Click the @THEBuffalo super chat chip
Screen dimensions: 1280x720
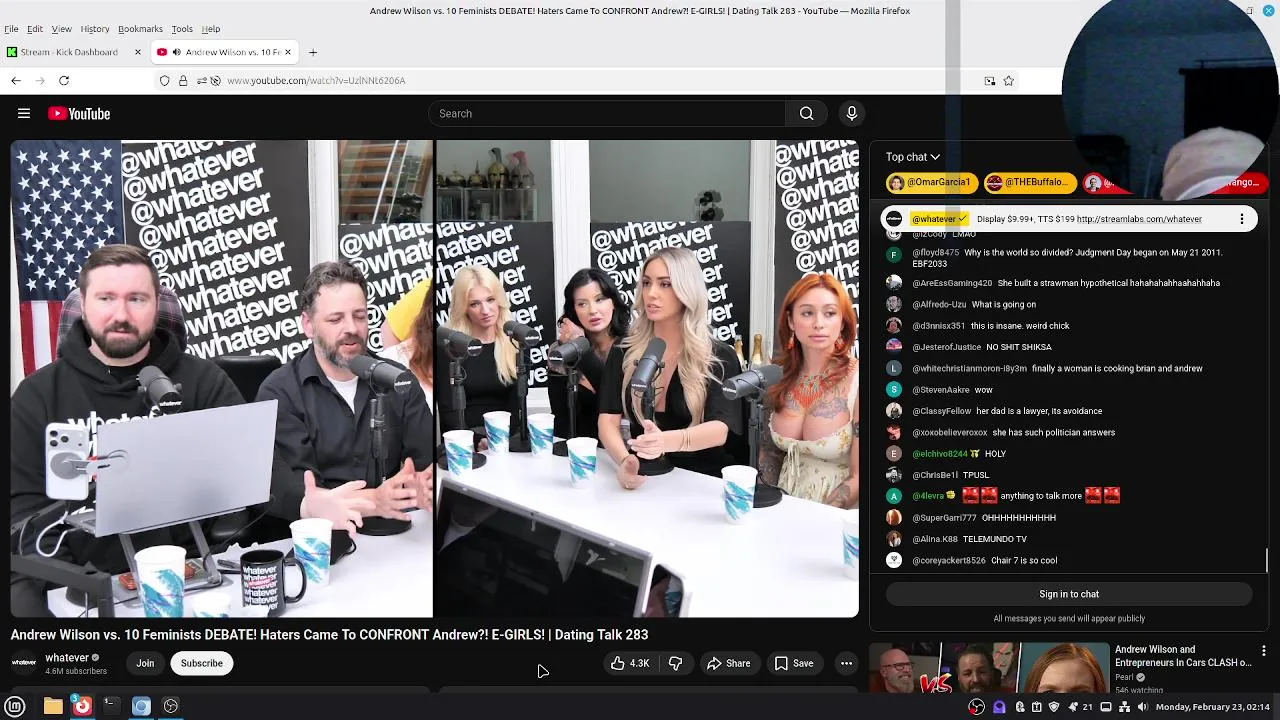pyautogui.click(x=1029, y=183)
